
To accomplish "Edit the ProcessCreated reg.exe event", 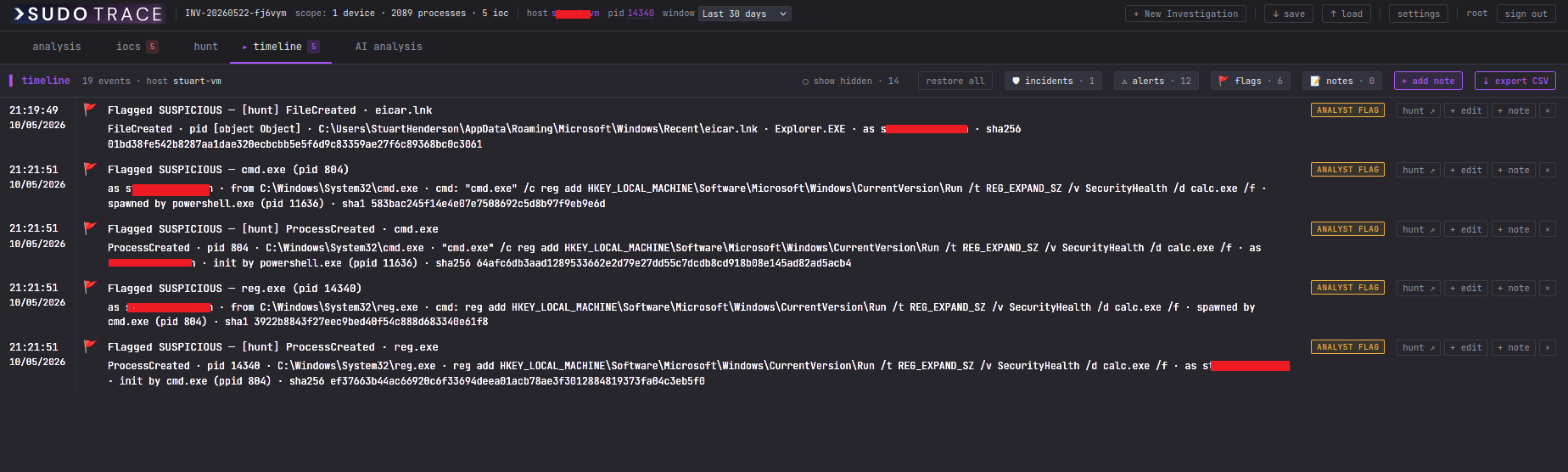I will click(x=1466, y=347).
